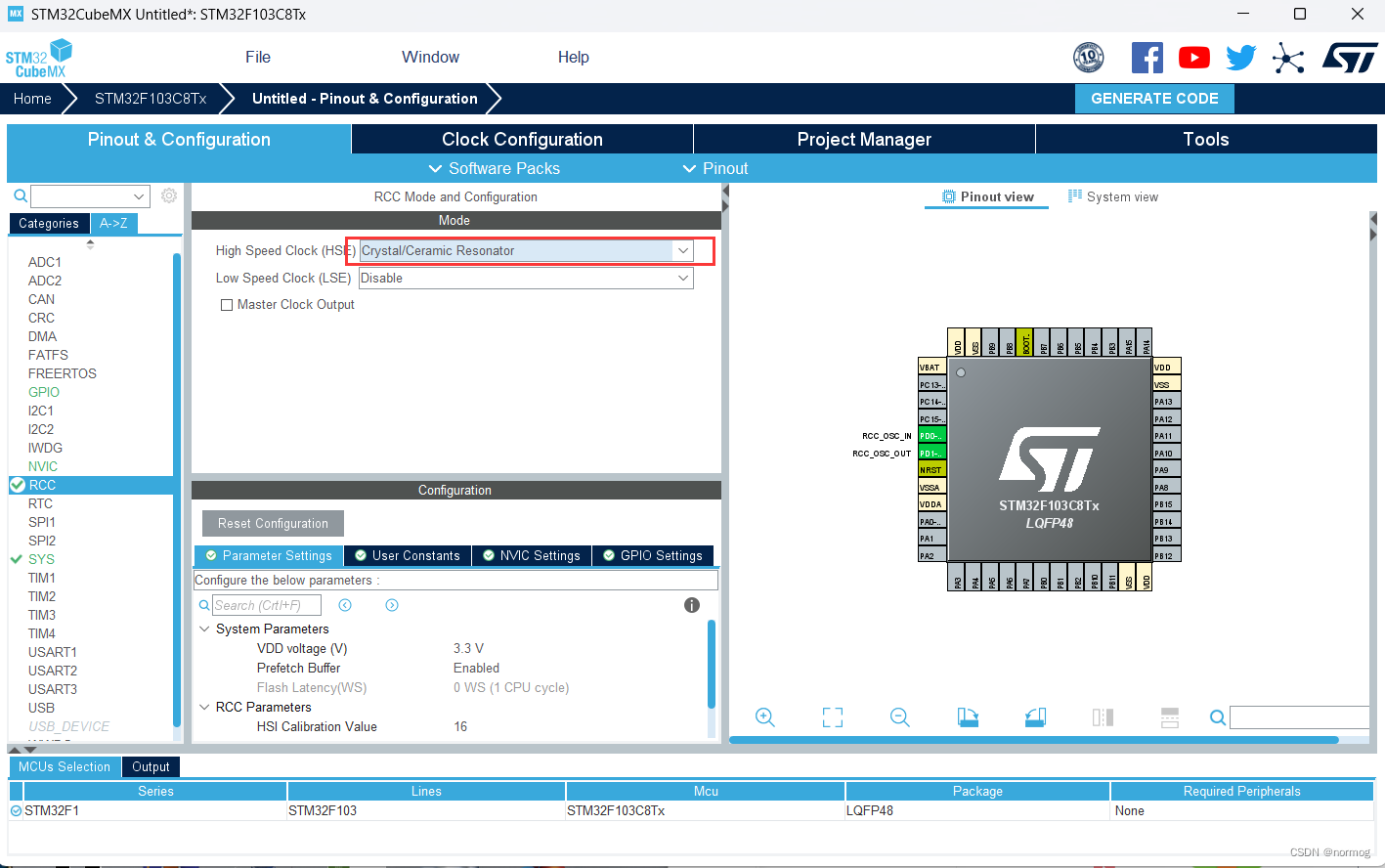The image size is (1385, 868).
Task: Click the GENERATE CODE button
Action: (x=1154, y=99)
